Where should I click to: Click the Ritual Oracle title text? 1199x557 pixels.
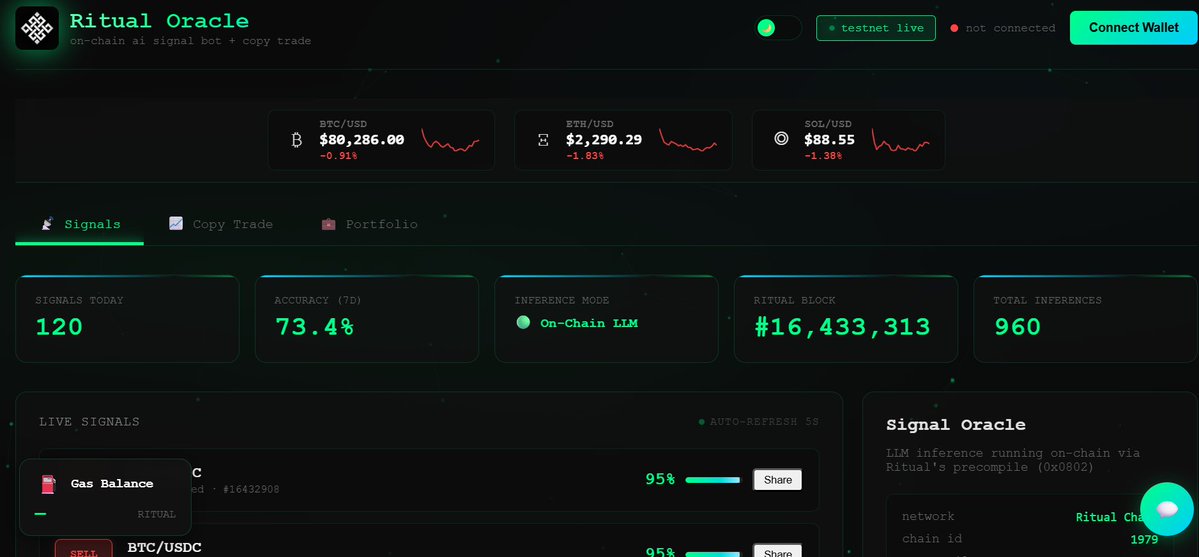pos(159,21)
